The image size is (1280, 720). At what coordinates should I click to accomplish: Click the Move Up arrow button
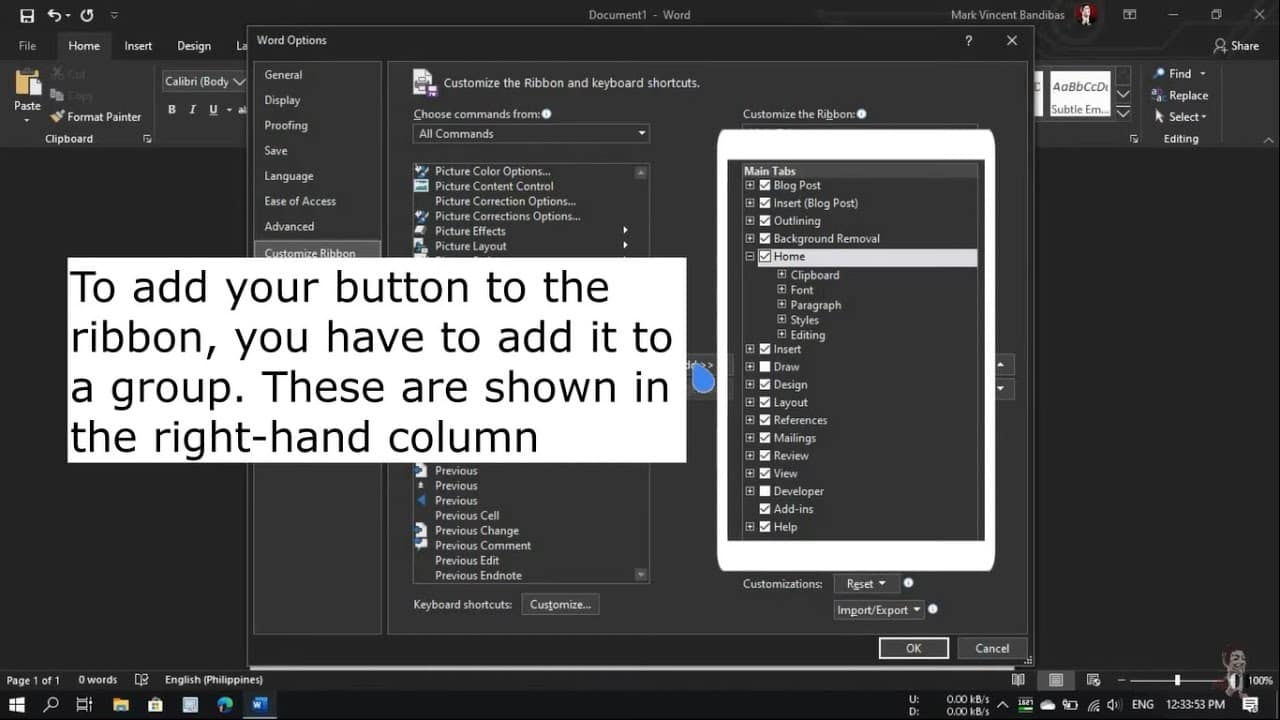pyautogui.click(x=1000, y=365)
